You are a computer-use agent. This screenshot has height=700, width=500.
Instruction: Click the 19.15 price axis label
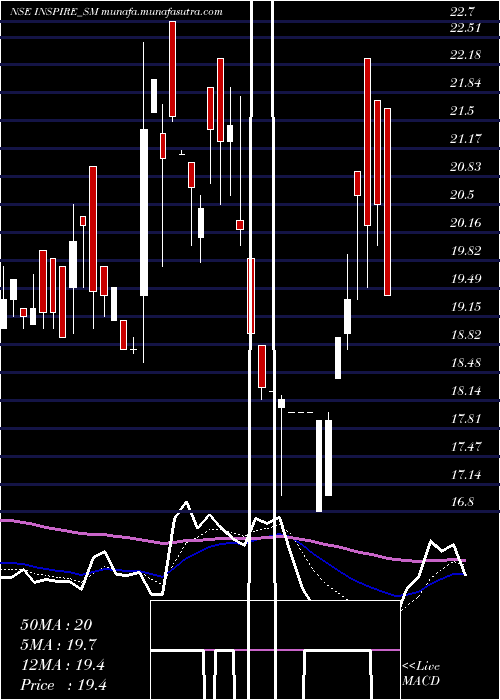pos(466,307)
